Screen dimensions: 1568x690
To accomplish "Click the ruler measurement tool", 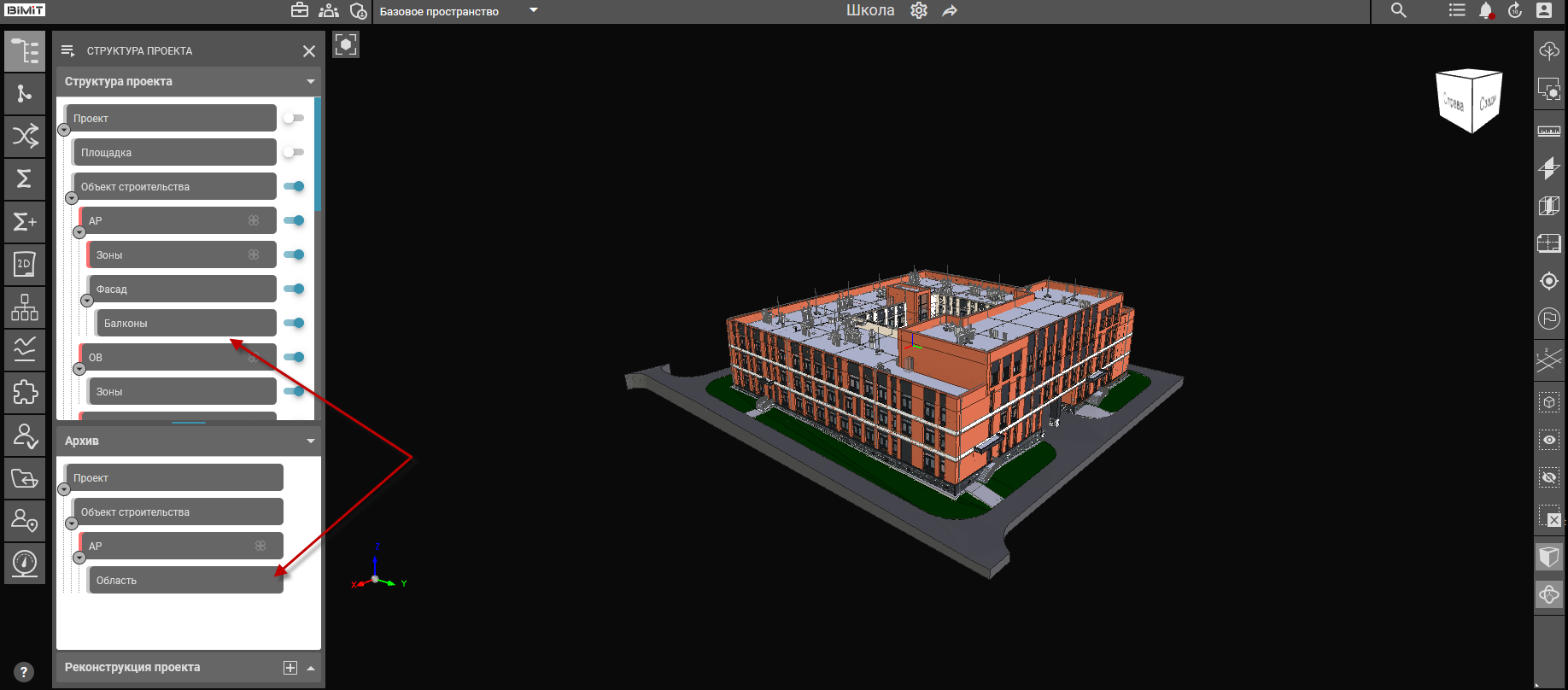I will (1548, 132).
